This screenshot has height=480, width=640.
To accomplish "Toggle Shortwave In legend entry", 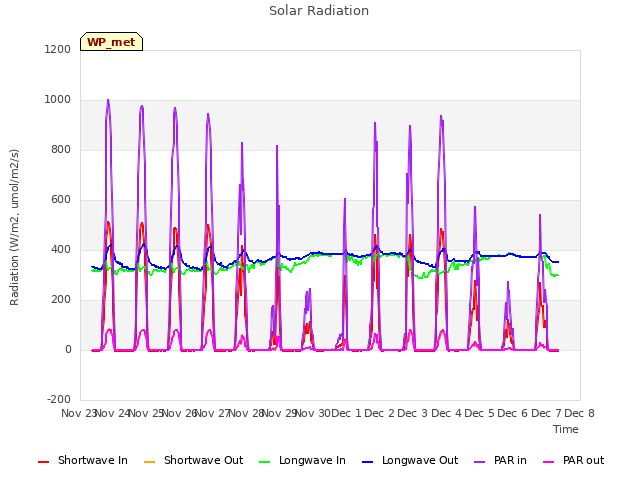I will pos(83,460).
